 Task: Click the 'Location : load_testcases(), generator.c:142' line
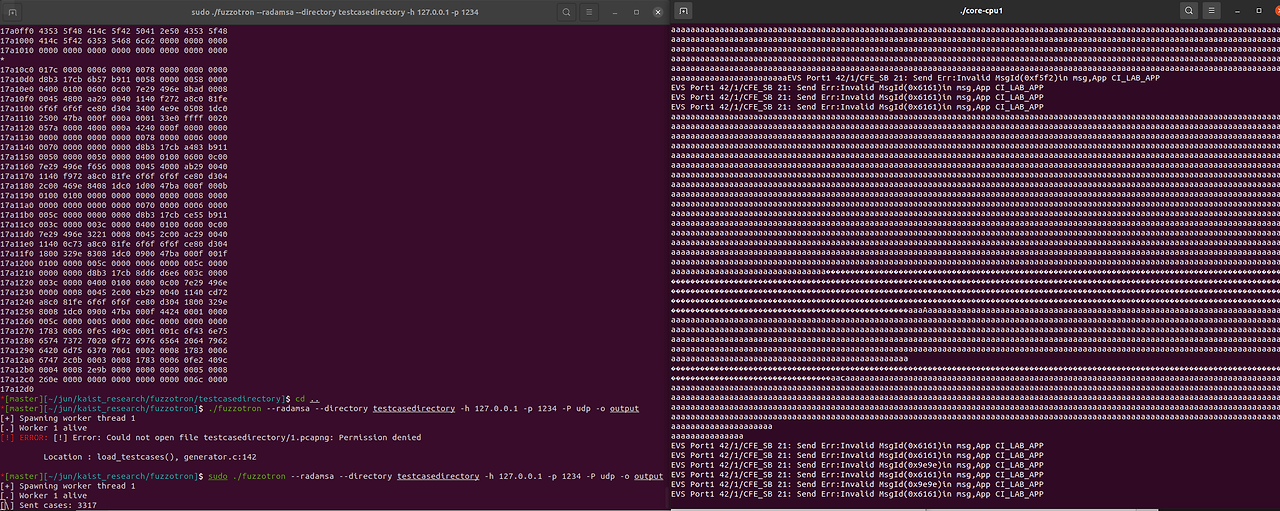click(150, 456)
